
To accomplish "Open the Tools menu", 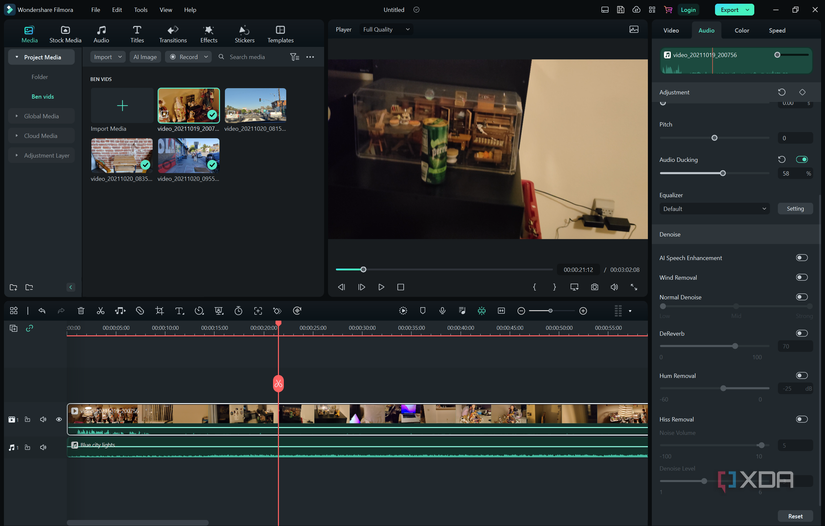I will point(140,9).
